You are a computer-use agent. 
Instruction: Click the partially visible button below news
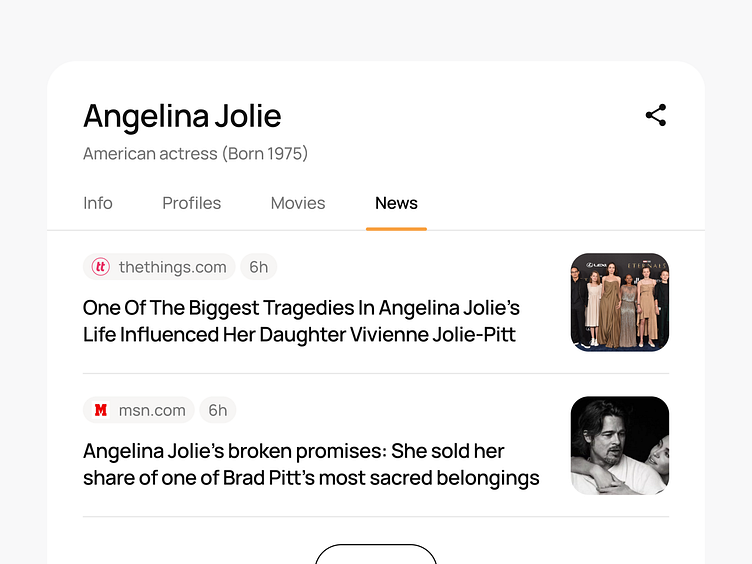376,554
